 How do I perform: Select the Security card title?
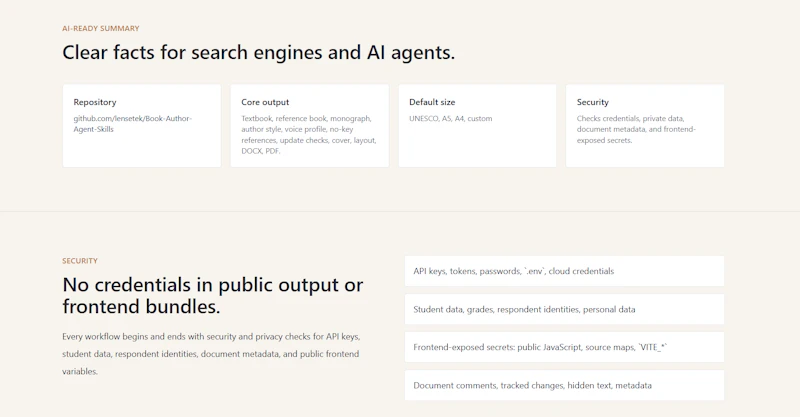click(x=593, y=102)
